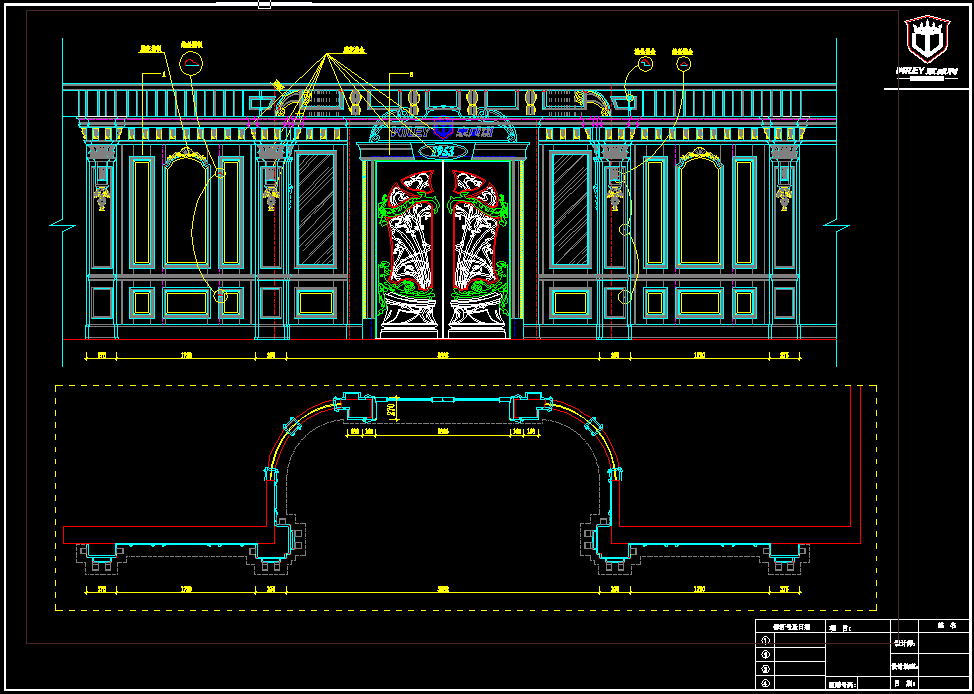Click the oval 1953 sign above the door
The height and width of the screenshot is (694, 974).
[x=444, y=150]
